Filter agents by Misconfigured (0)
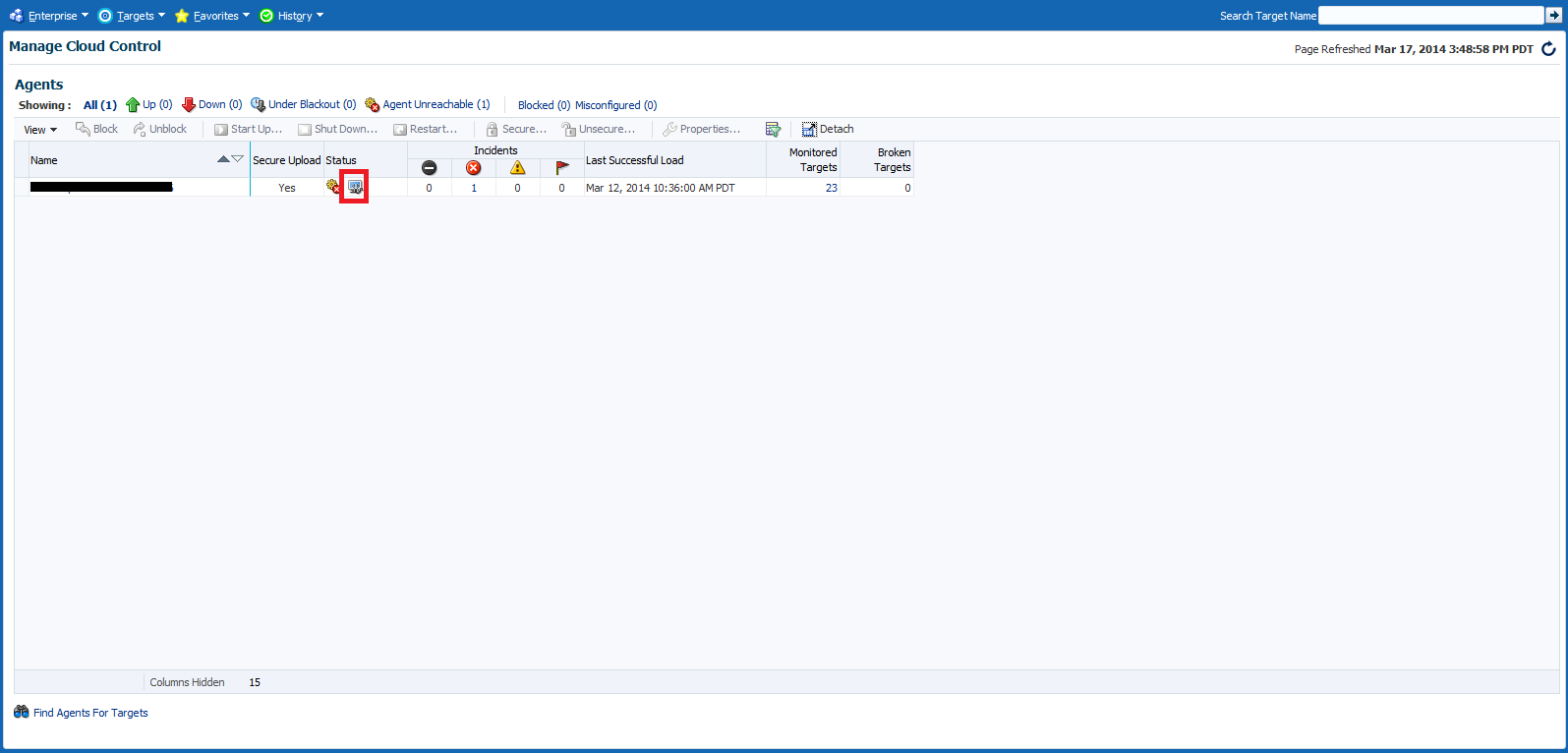The height and width of the screenshot is (753, 1568). [x=615, y=105]
